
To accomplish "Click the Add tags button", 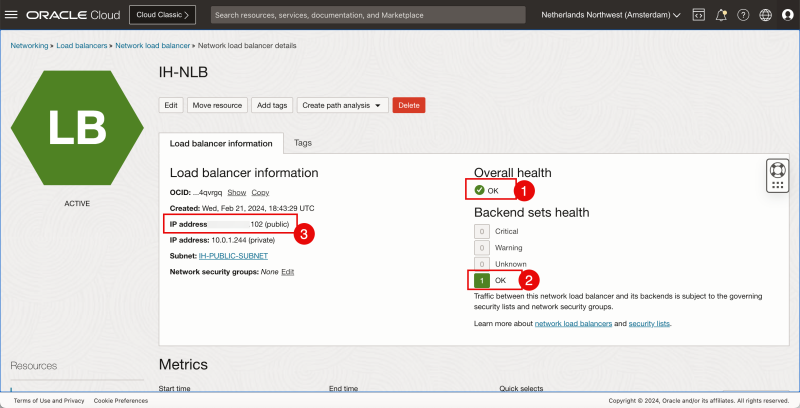I will [271, 105].
